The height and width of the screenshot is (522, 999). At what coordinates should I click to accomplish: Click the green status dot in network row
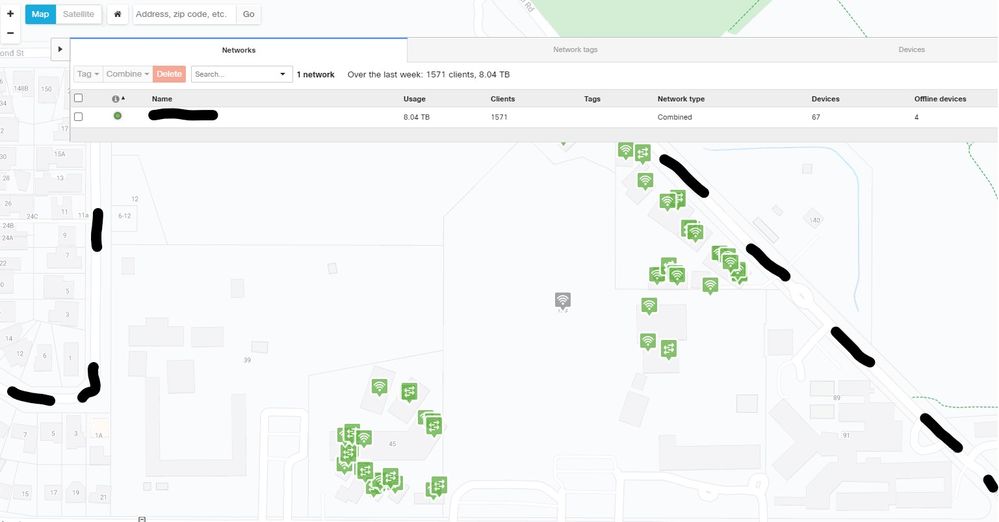click(117, 117)
